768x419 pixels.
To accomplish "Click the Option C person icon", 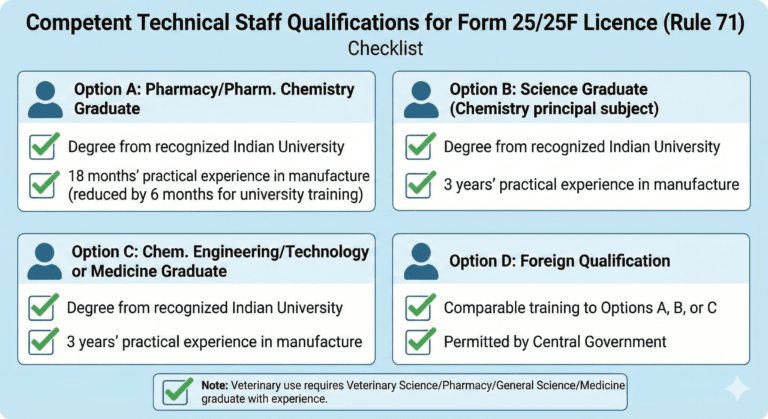I will [x=44, y=262].
